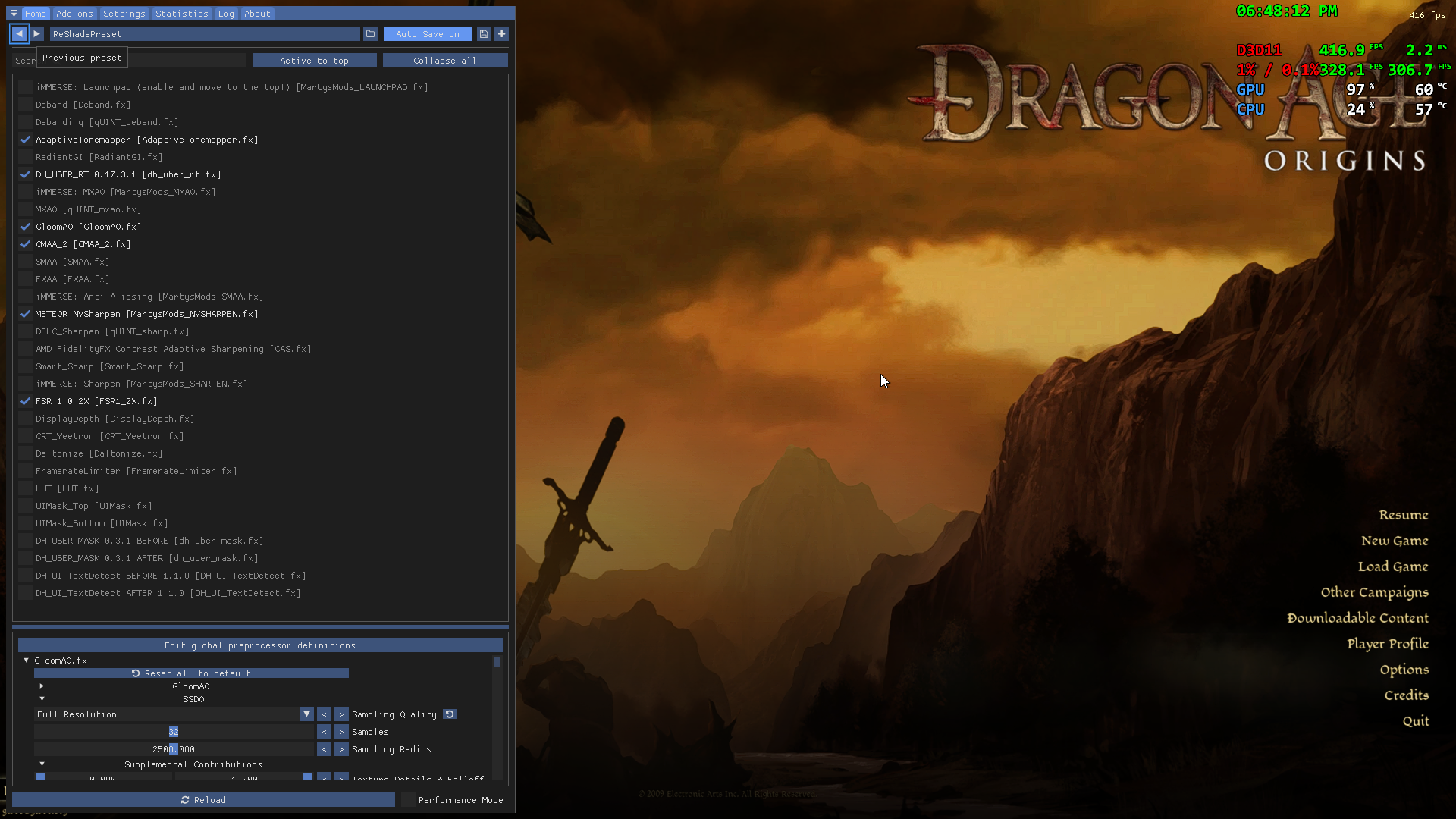Screen dimensions: 1456x819
Task: Disable the GloomAO effect checkbox
Action: (26, 227)
